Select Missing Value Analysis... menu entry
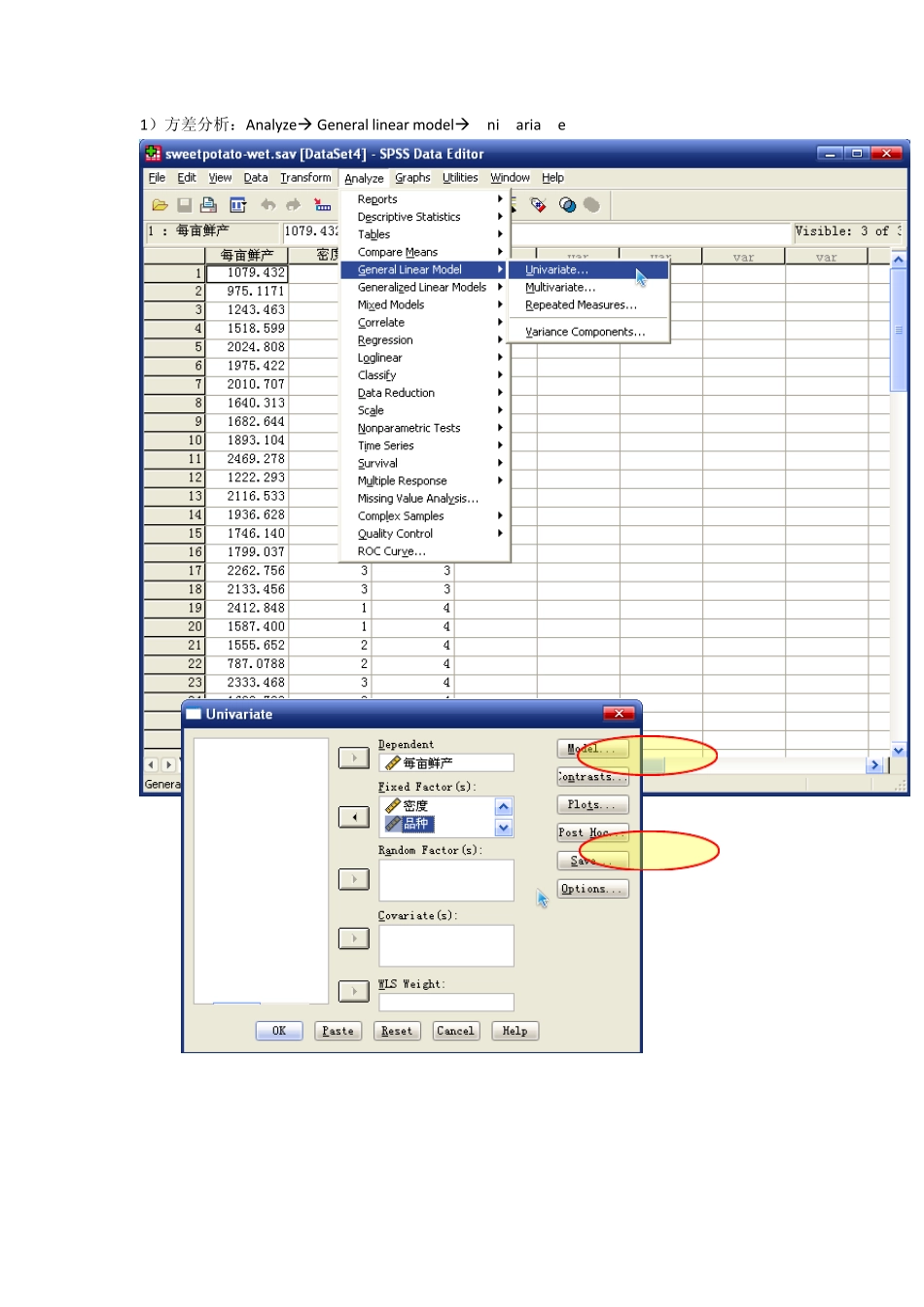The image size is (924, 1307). pyautogui.click(x=425, y=498)
